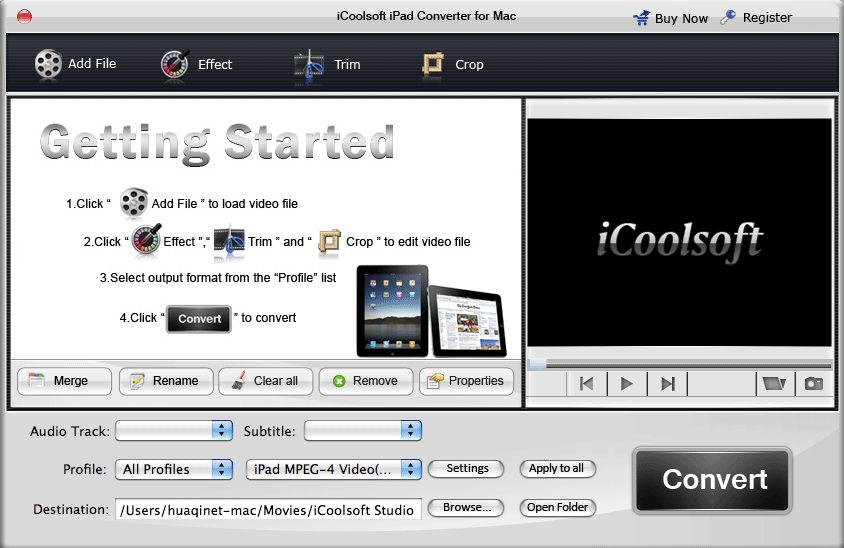Click the Buy Now text link
The image size is (844, 548).
(x=681, y=18)
